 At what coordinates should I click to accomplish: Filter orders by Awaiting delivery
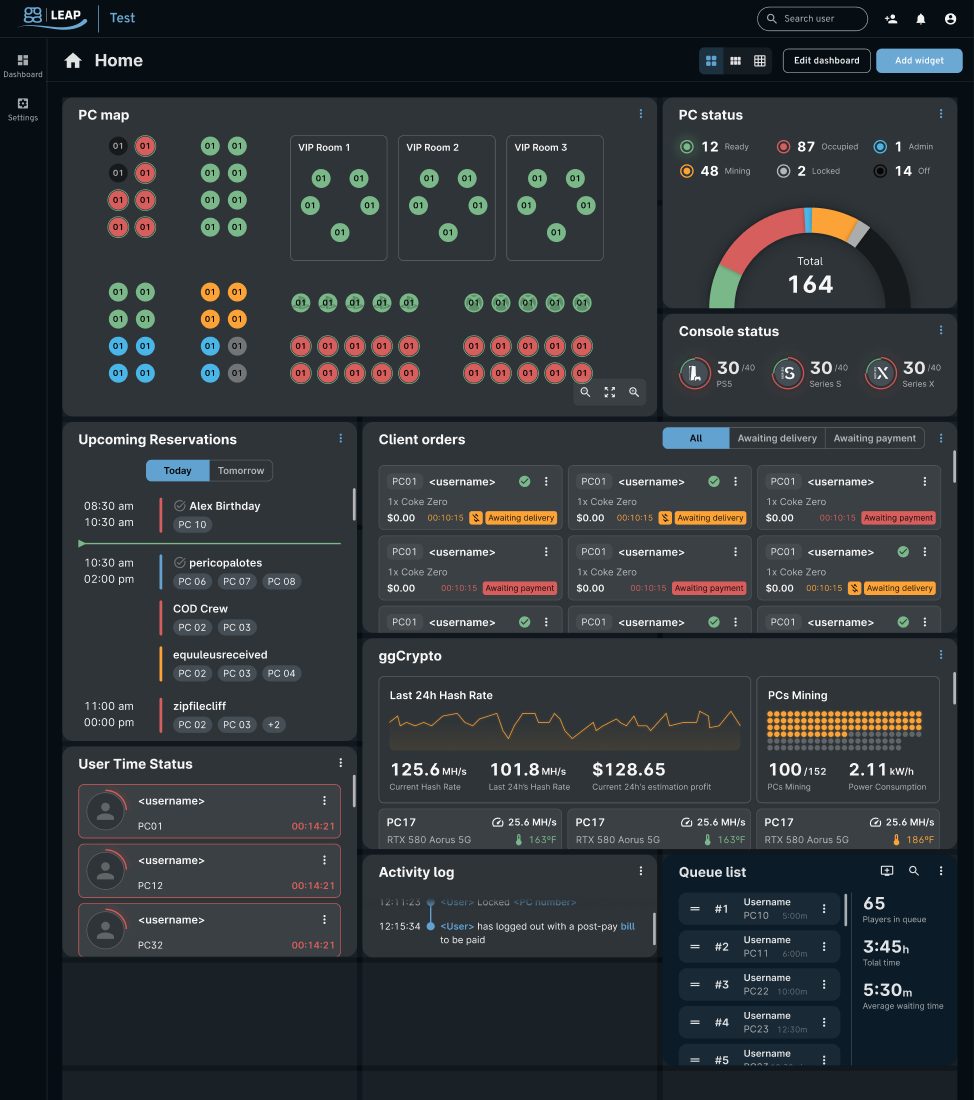[x=777, y=438]
